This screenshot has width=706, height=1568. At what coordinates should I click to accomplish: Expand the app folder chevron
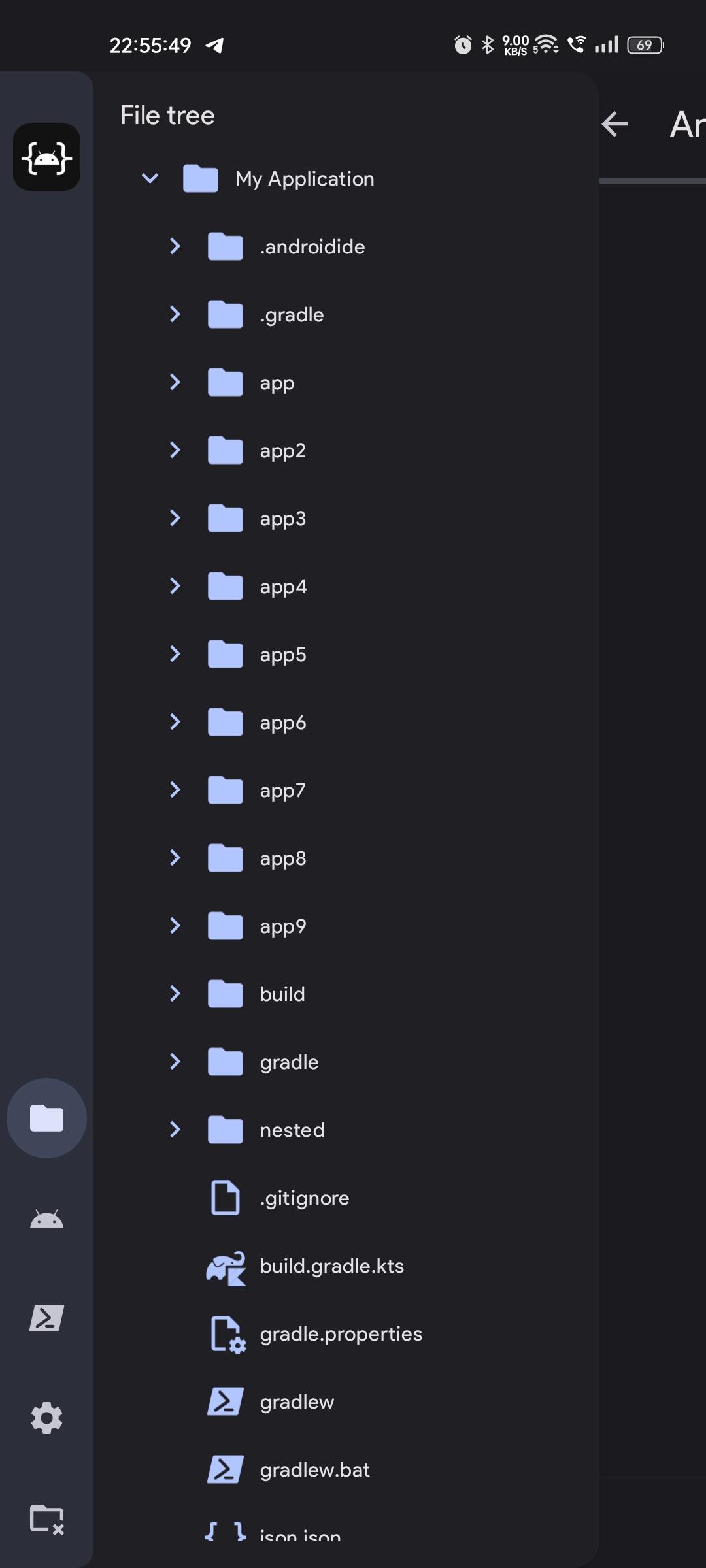pos(175,382)
